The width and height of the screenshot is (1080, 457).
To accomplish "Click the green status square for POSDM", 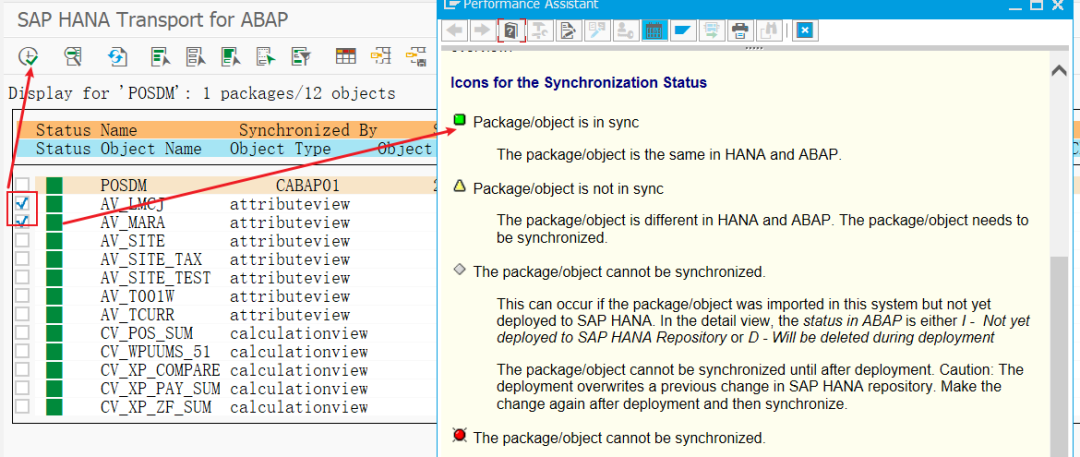I will click(54, 185).
